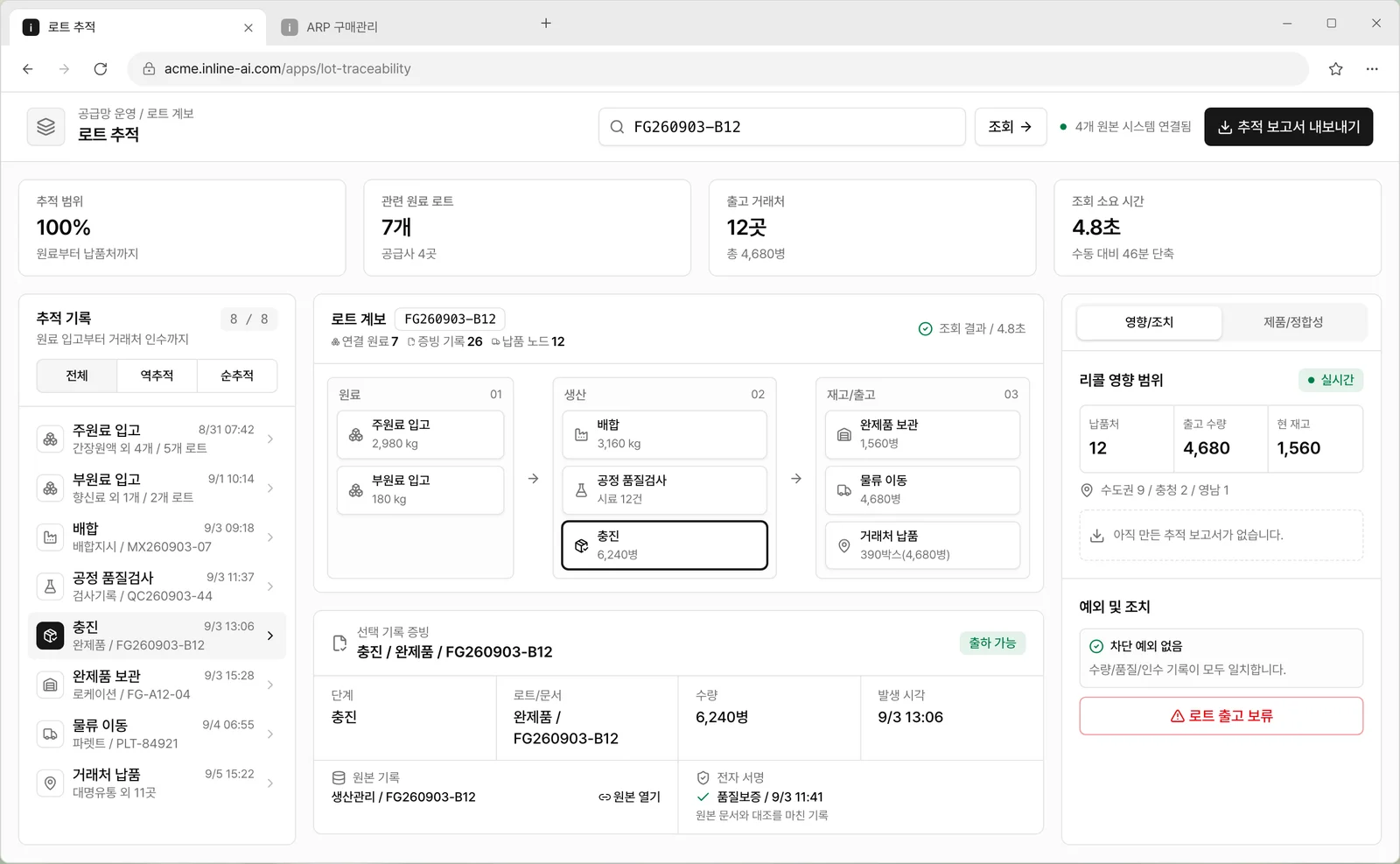
Task: Click the 공정 품질검사 flask icon in 추적 기록
Action: coord(51,587)
